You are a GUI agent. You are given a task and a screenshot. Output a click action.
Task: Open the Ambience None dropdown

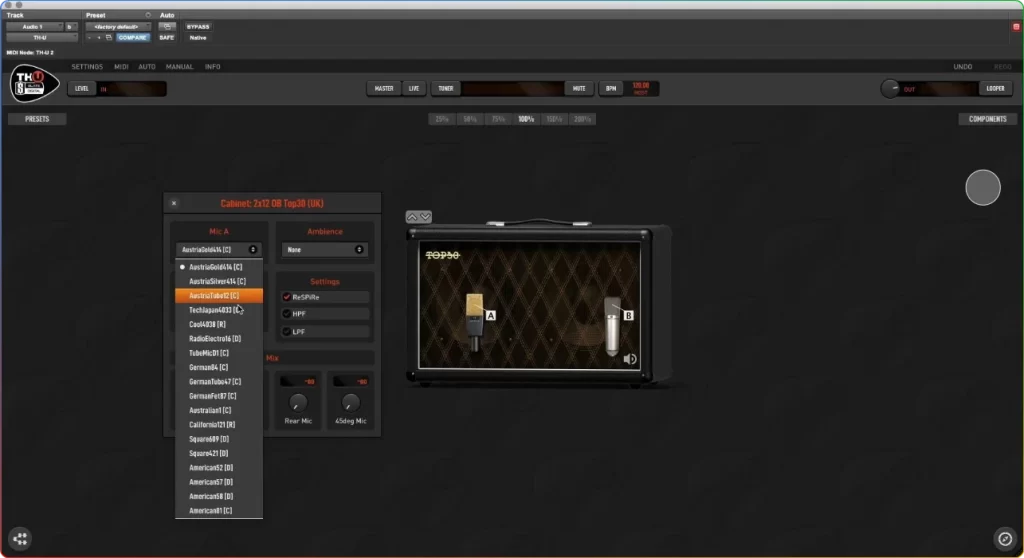[325, 250]
